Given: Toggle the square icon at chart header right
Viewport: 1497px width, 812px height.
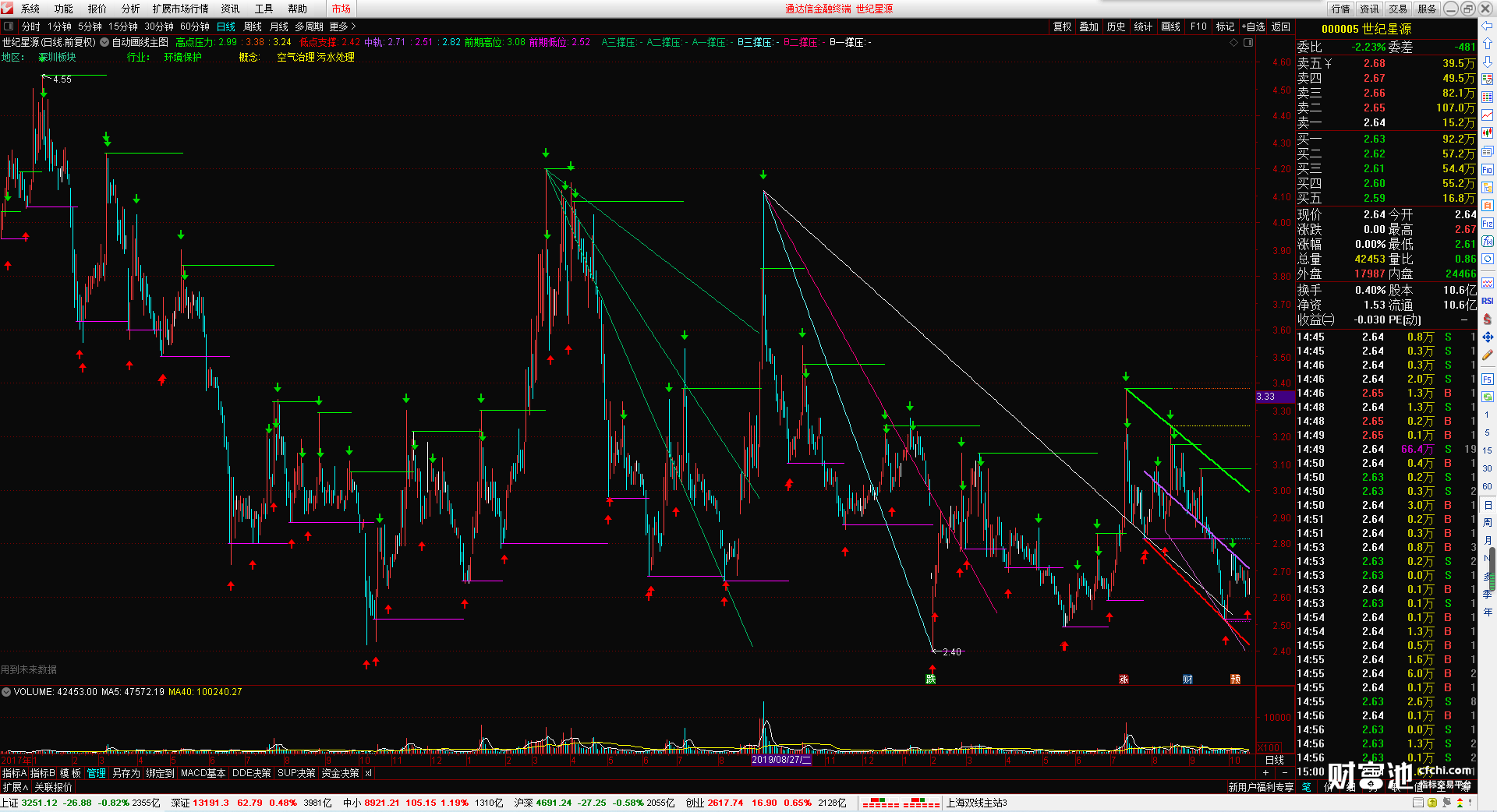Looking at the screenshot, I should [1247, 42].
